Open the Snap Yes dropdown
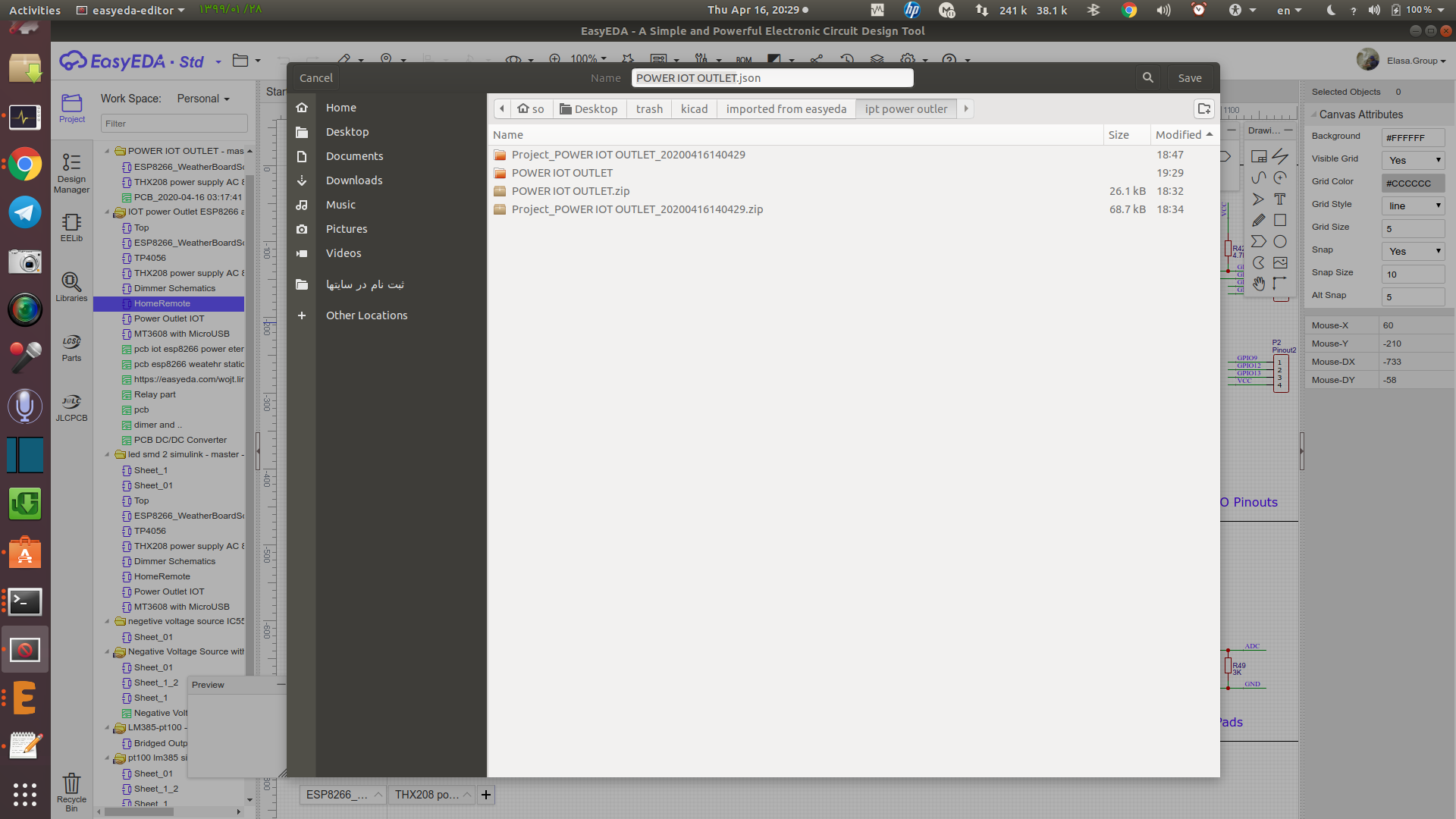The width and height of the screenshot is (1456, 819). pyautogui.click(x=1414, y=251)
